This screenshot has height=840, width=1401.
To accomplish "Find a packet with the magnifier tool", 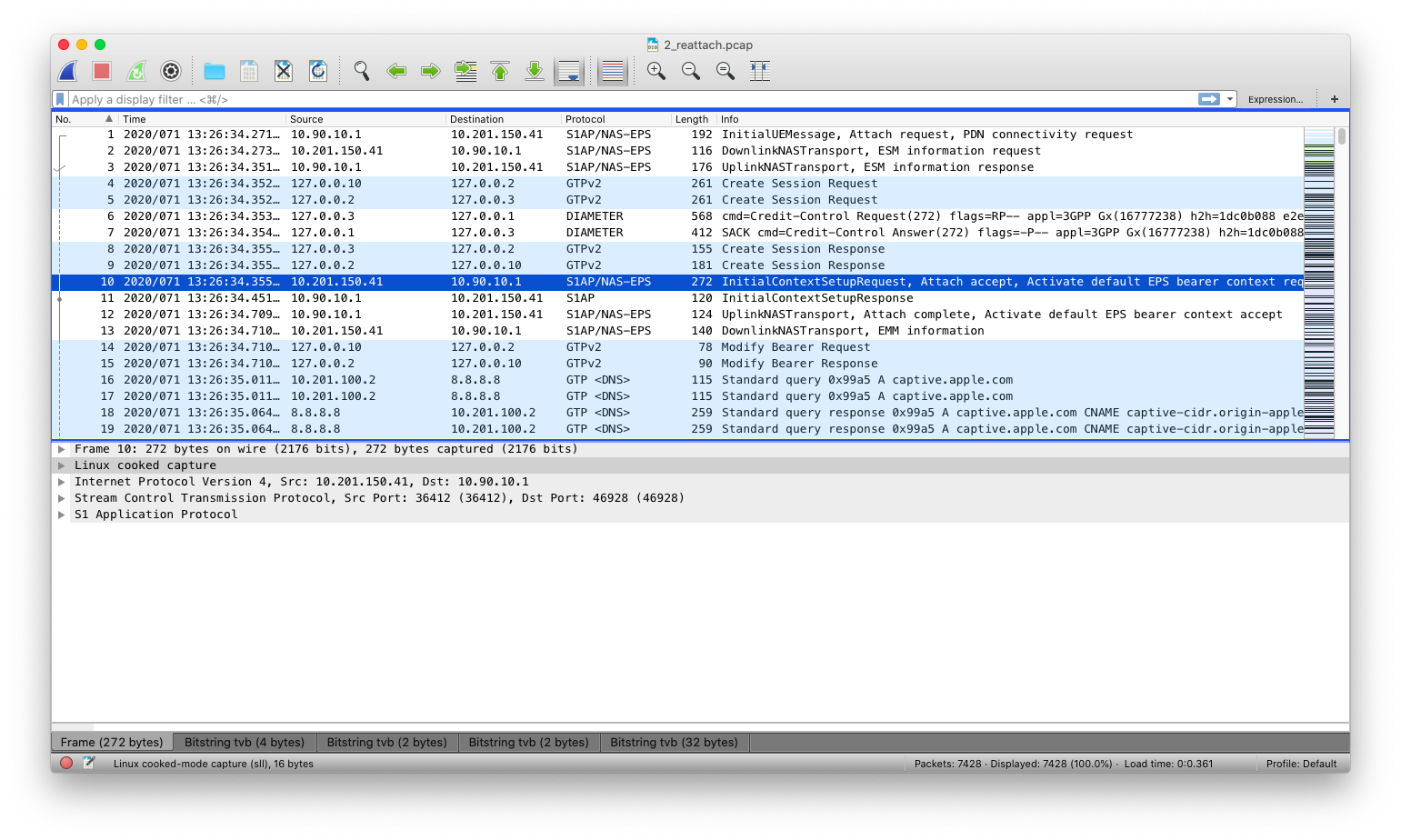I will tap(361, 70).
